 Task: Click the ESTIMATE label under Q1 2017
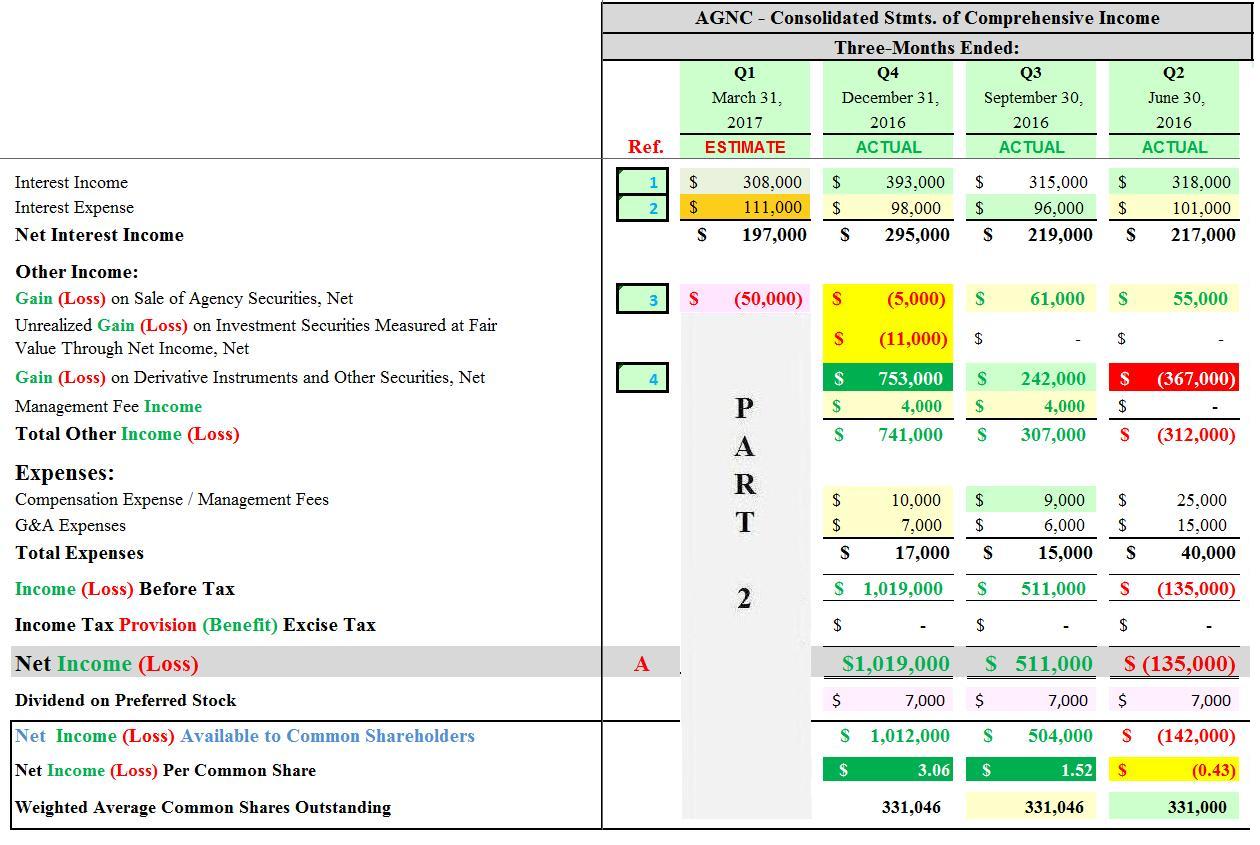pyautogui.click(x=745, y=147)
